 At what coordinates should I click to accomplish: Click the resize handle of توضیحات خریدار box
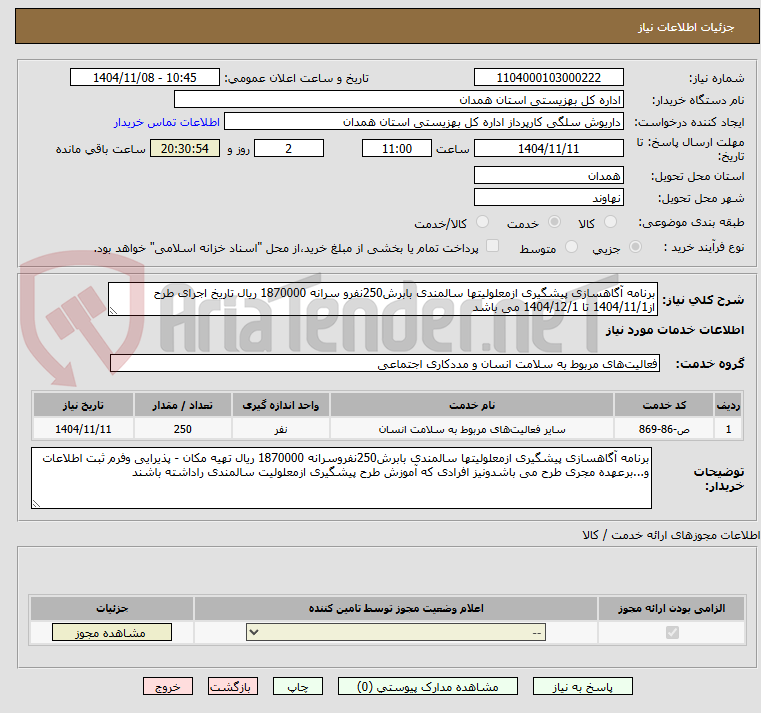(x=36, y=503)
